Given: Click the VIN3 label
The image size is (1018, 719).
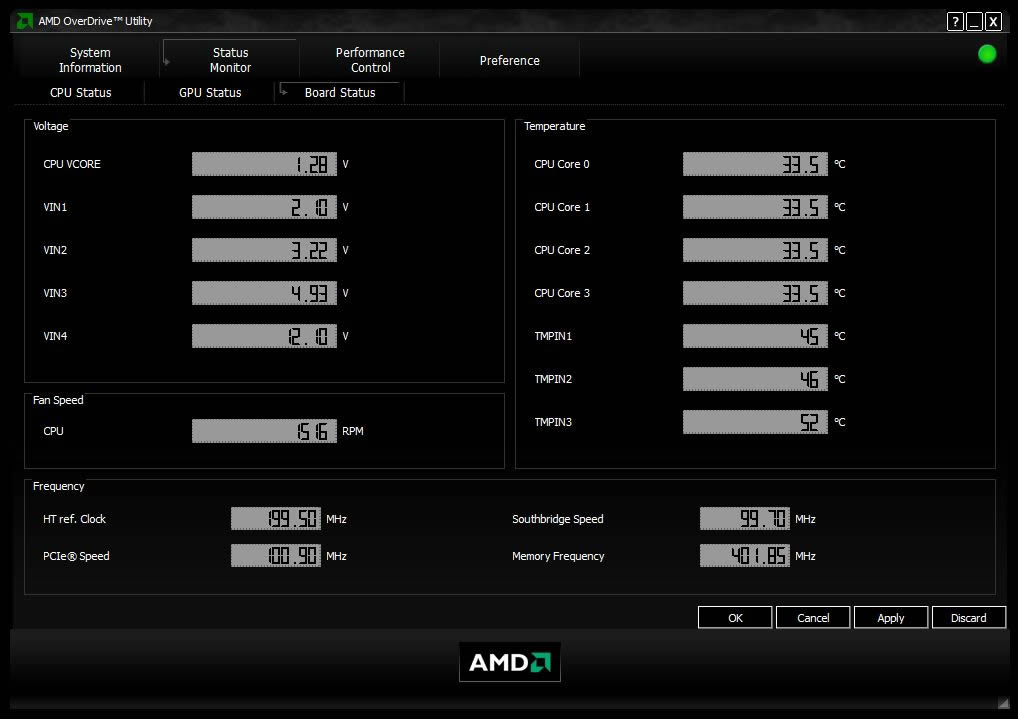Looking at the screenshot, I should [55, 293].
